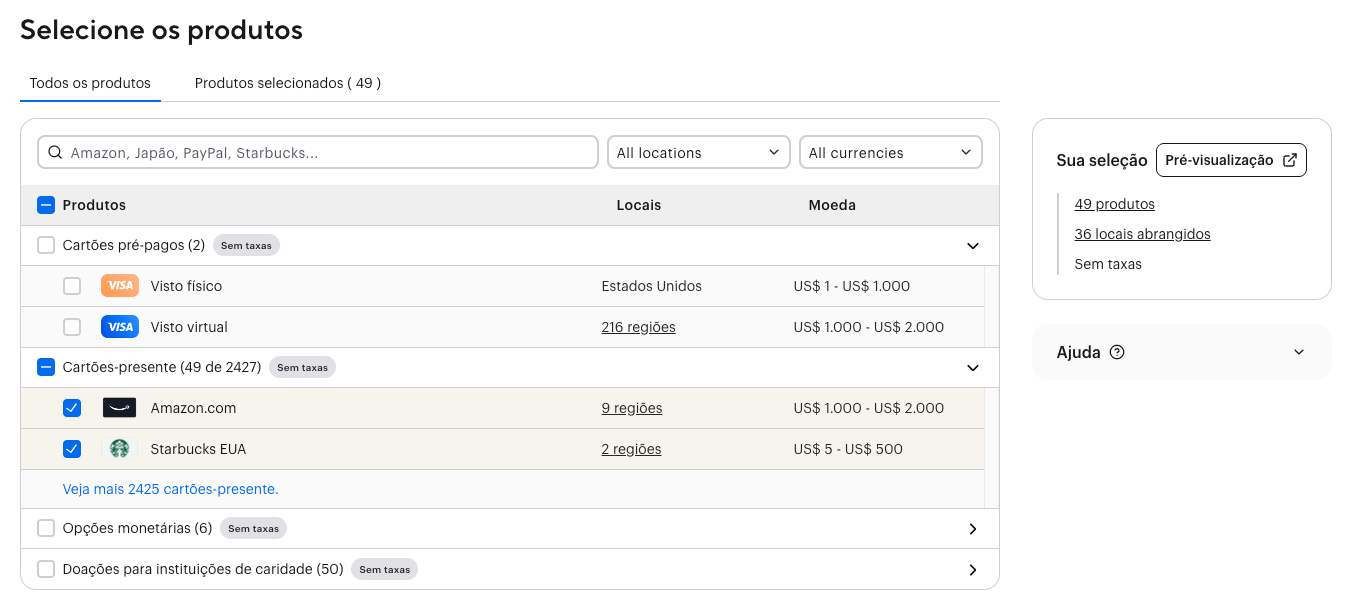
Task: Click the Starbucks EUA logo
Action: [x=119, y=449]
